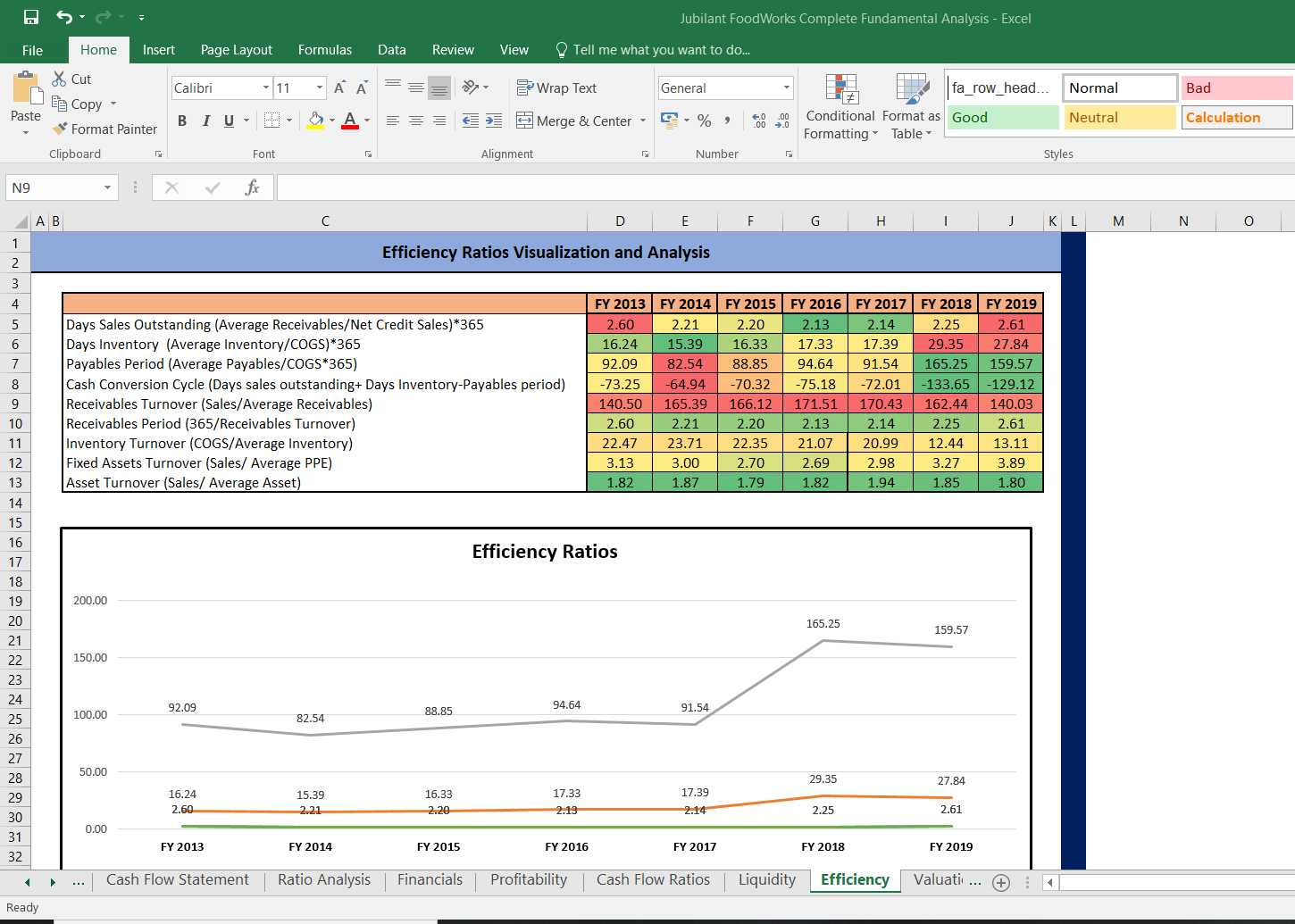Toggle Italic formatting
Viewport: 1295px width, 924px height.
tap(206, 121)
